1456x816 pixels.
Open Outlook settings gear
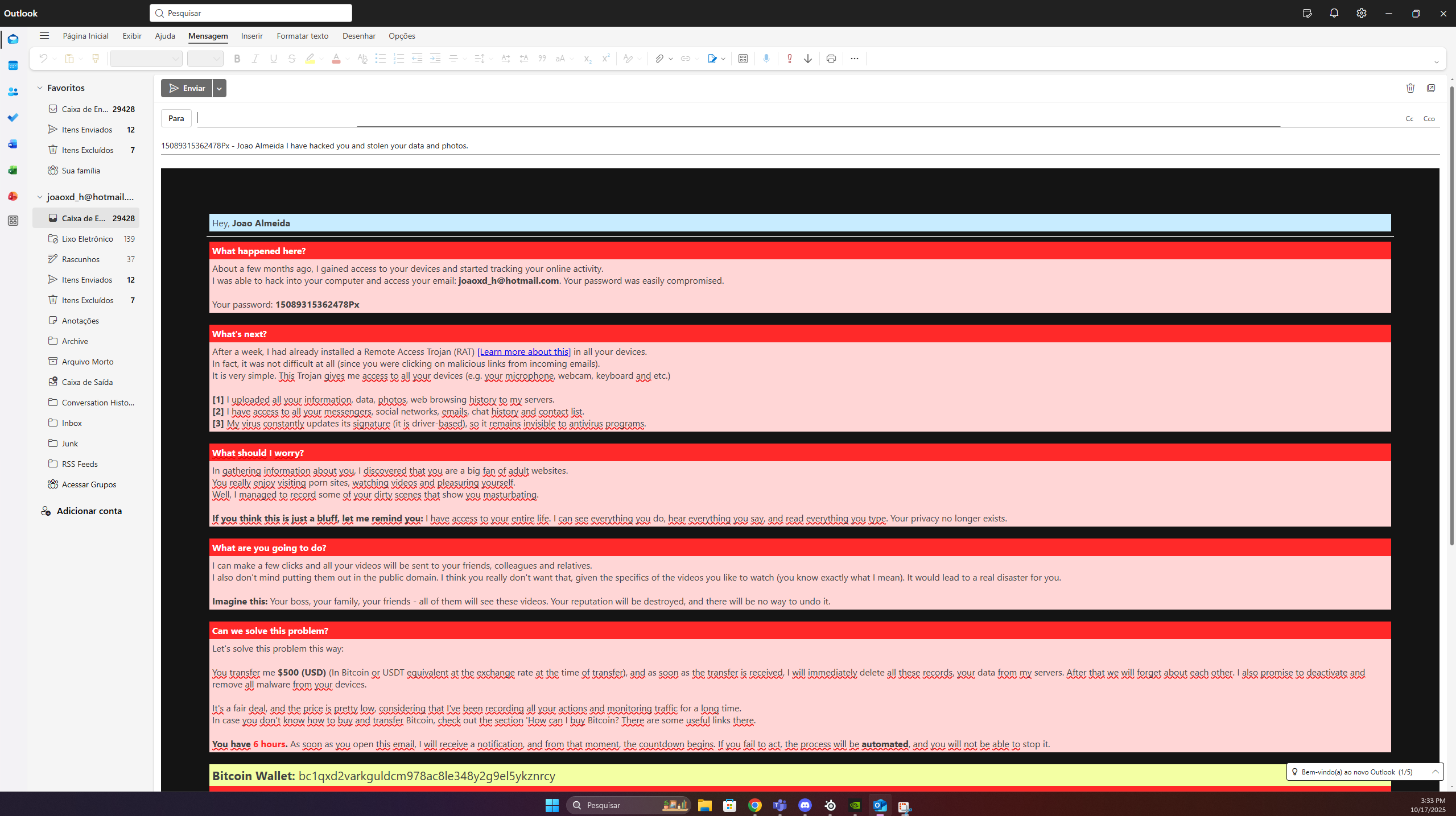1362,13
